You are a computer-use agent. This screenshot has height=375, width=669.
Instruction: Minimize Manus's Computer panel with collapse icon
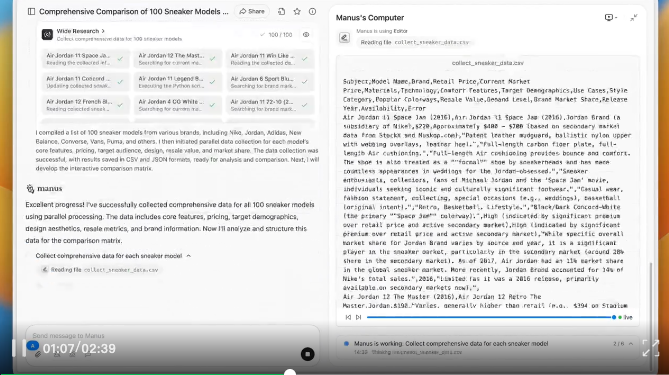634,17
